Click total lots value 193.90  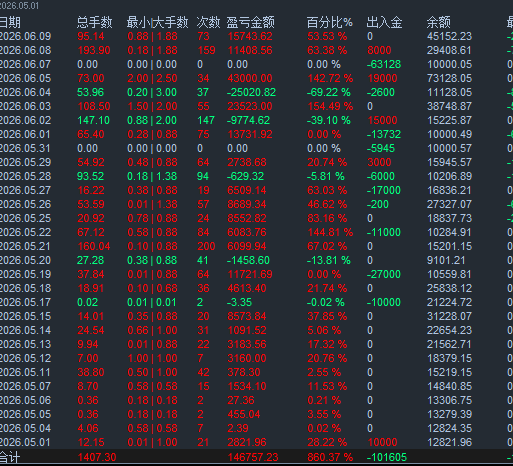click(94, 50)
